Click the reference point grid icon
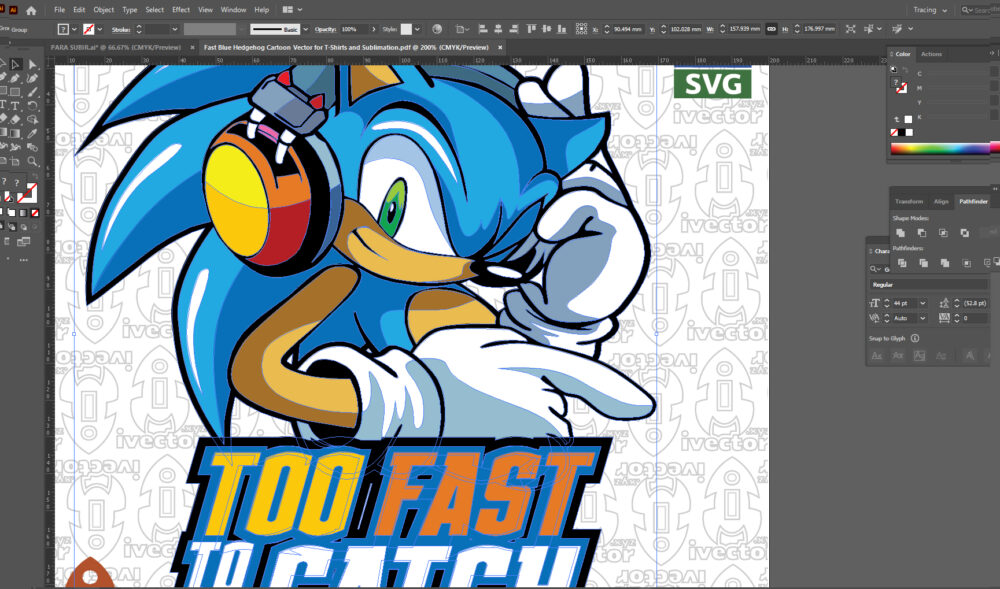 581,29
